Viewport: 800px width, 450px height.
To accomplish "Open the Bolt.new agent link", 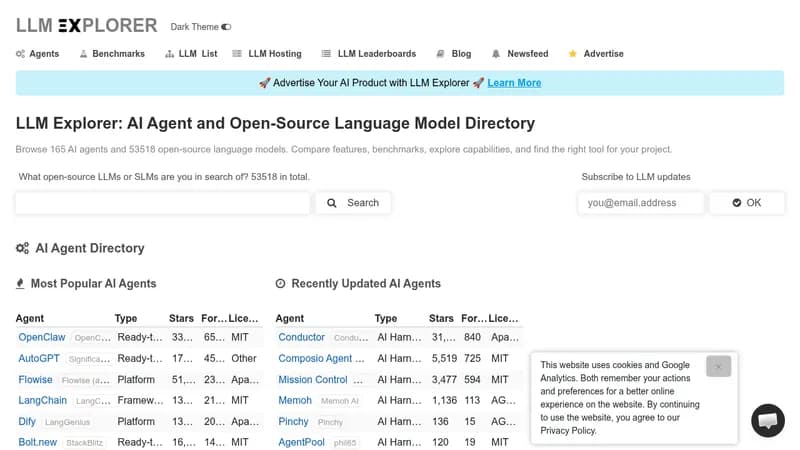I will click(38, 442).
